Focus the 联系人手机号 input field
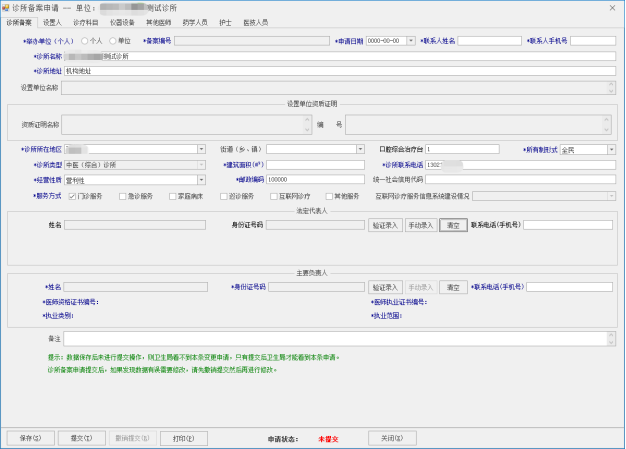 (x=593, y=41)
